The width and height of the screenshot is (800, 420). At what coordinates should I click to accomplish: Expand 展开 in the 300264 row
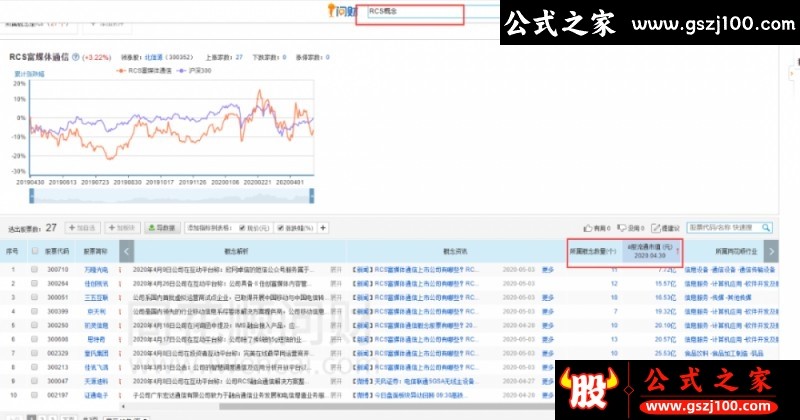tap(336, 283)
